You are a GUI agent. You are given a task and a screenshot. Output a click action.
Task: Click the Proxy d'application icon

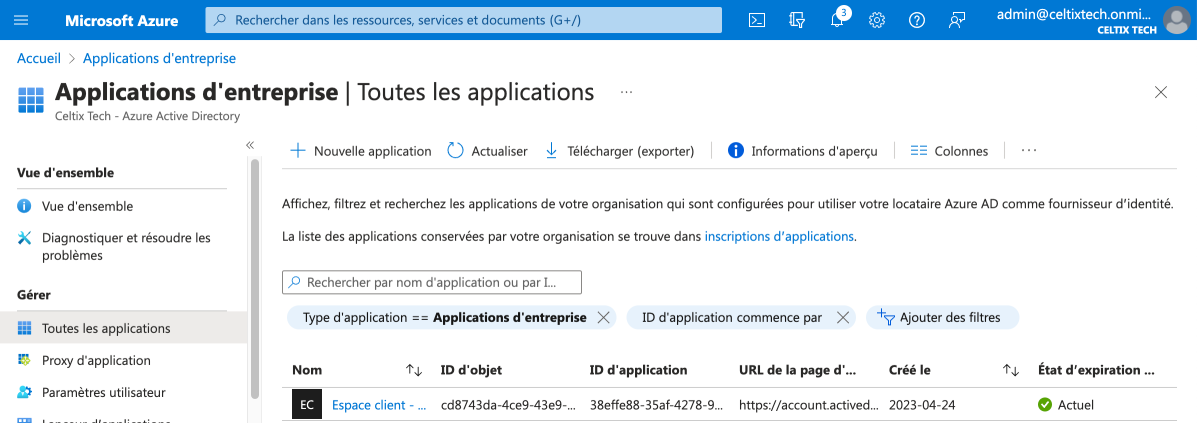[x=24, y=360]
